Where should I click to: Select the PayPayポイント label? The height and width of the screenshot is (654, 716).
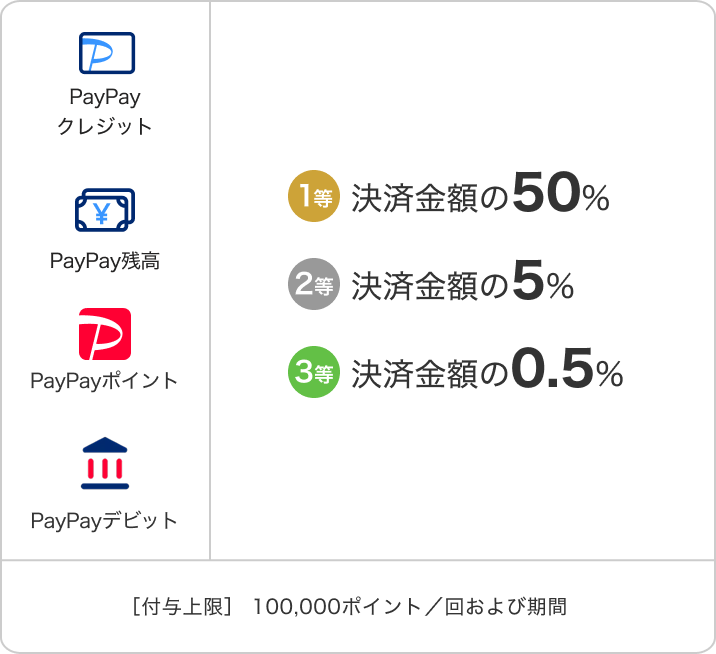pyautogui.click(x=105, y=381)
